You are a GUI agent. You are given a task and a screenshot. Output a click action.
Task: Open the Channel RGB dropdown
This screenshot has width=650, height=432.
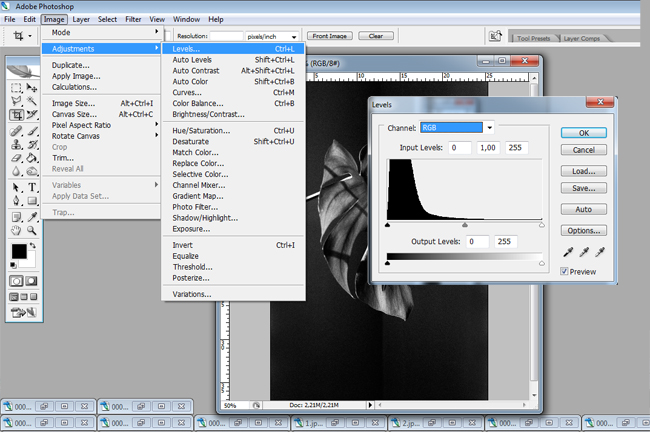coord(489,127)
